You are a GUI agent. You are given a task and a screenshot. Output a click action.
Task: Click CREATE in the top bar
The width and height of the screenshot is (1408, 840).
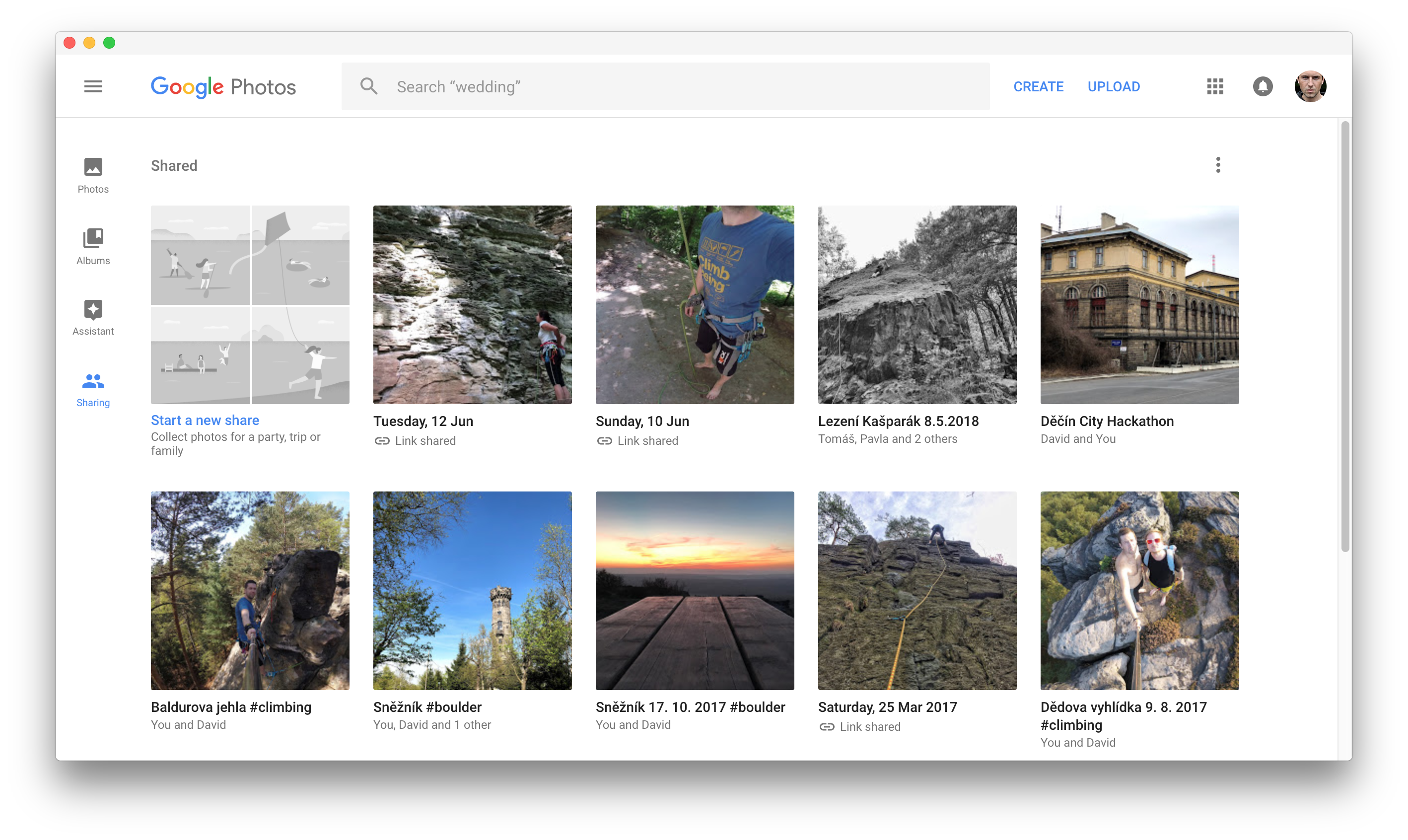click(x=1039, y=86)
